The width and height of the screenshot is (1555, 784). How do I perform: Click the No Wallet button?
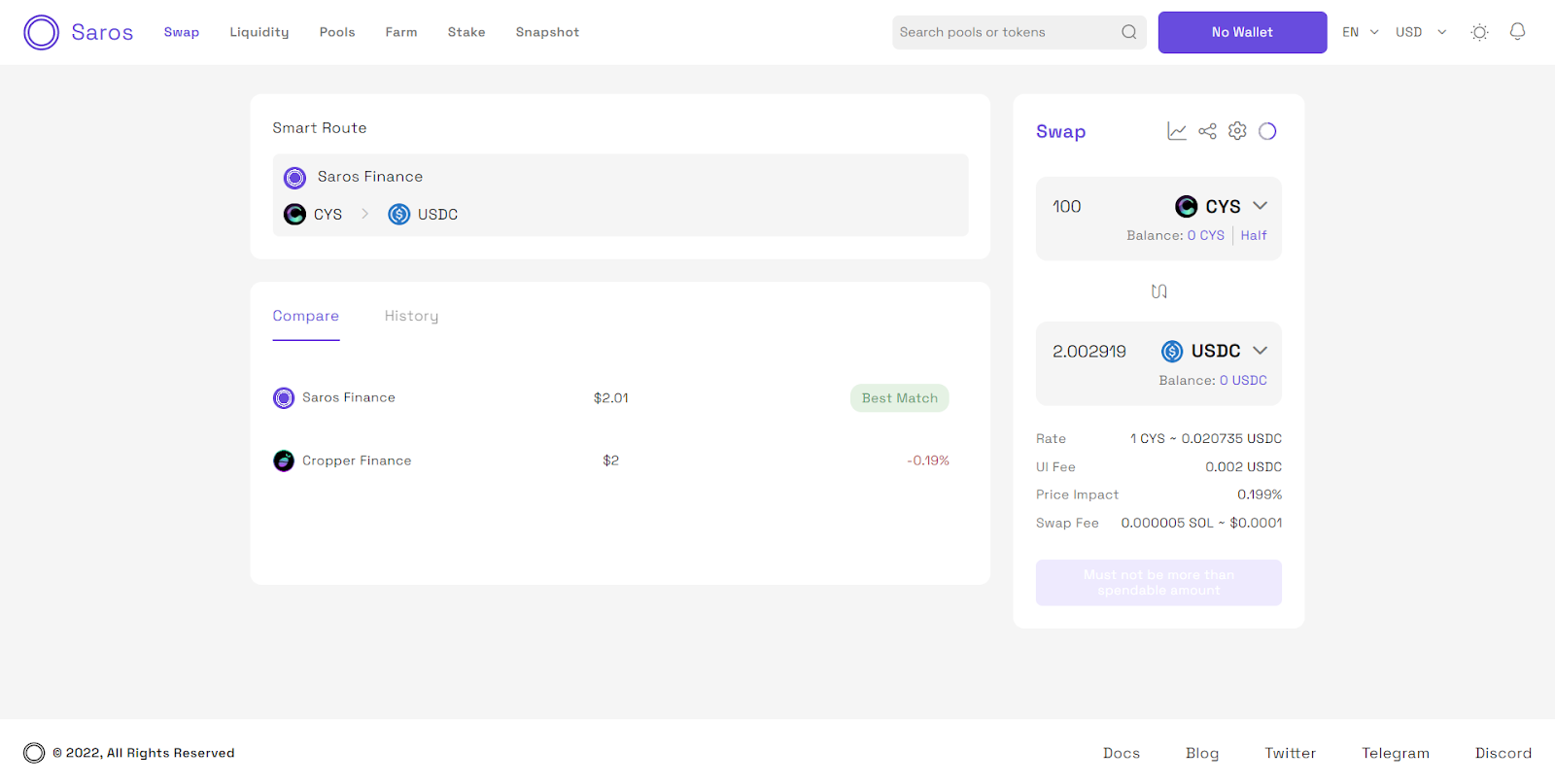[x=1242, y=32]
